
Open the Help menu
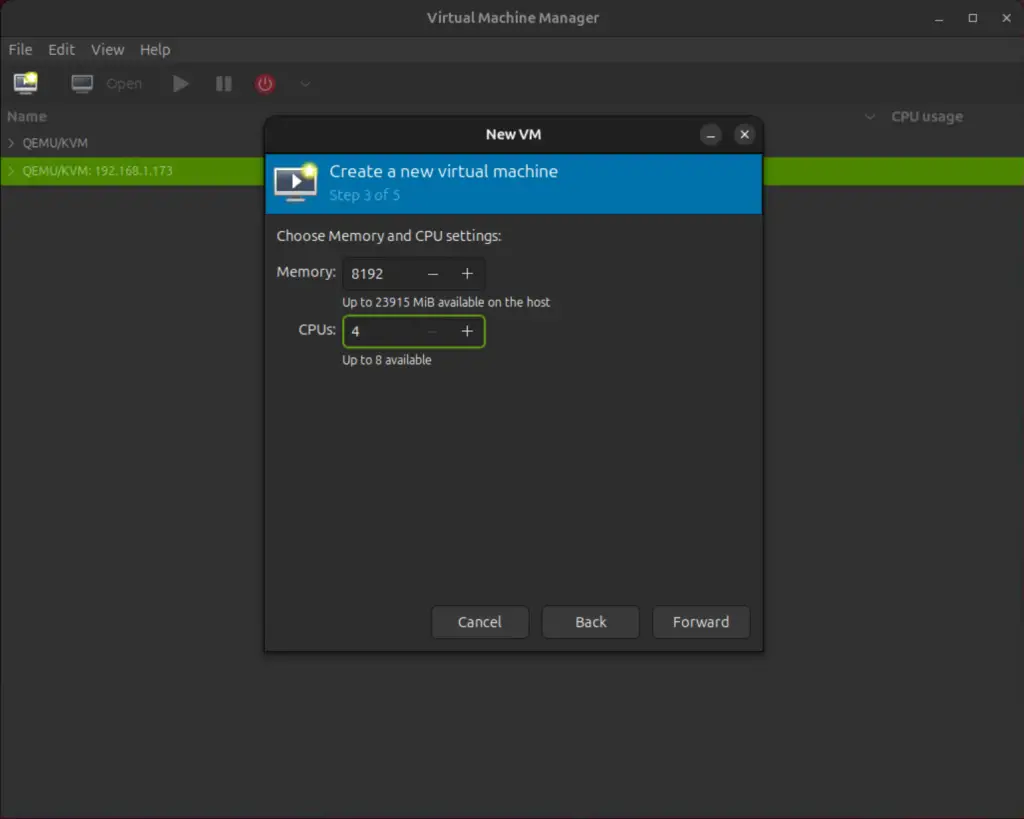[x=155, y=49]
